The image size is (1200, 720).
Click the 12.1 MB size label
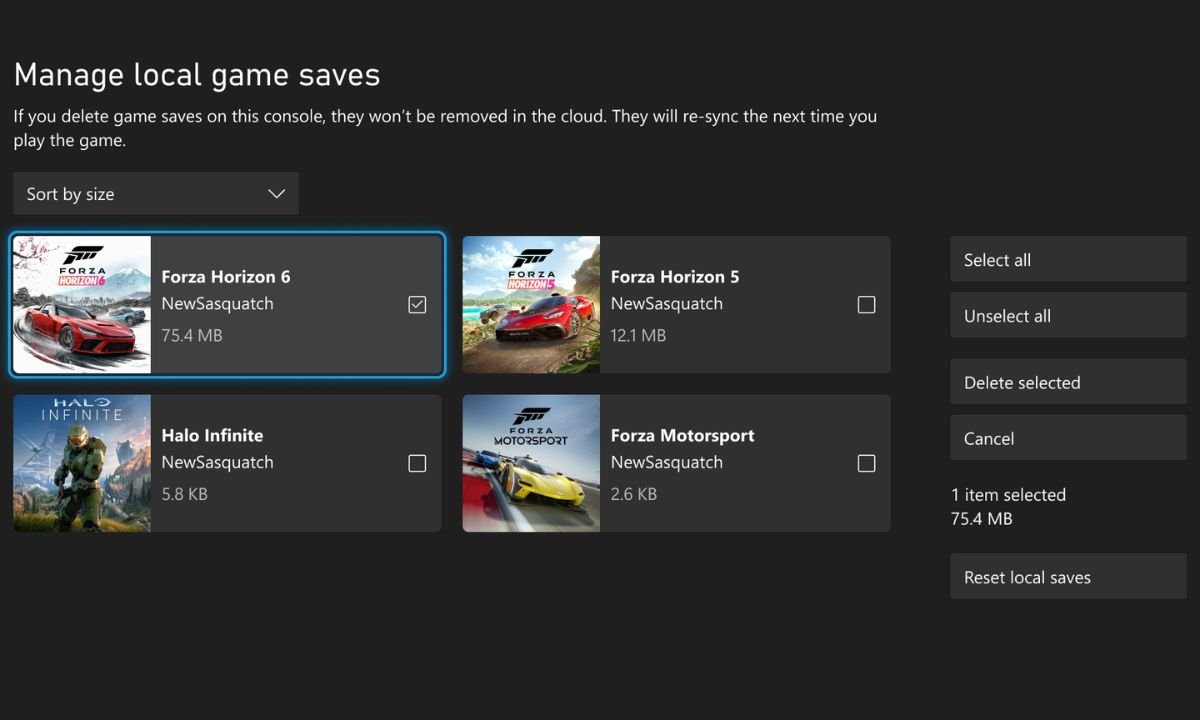pos(638,335)
